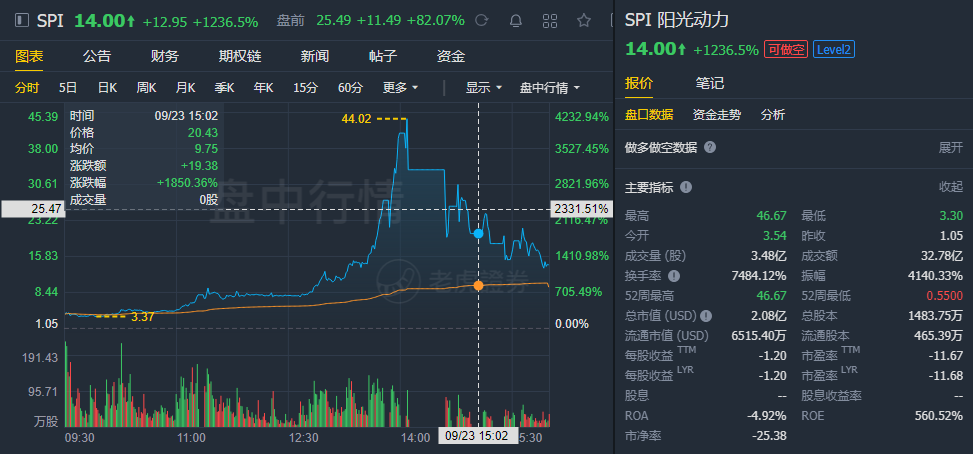Click the info icon beside 换手率
The width and height of the screenshot is (973, 454).
(x=674, y=276)
